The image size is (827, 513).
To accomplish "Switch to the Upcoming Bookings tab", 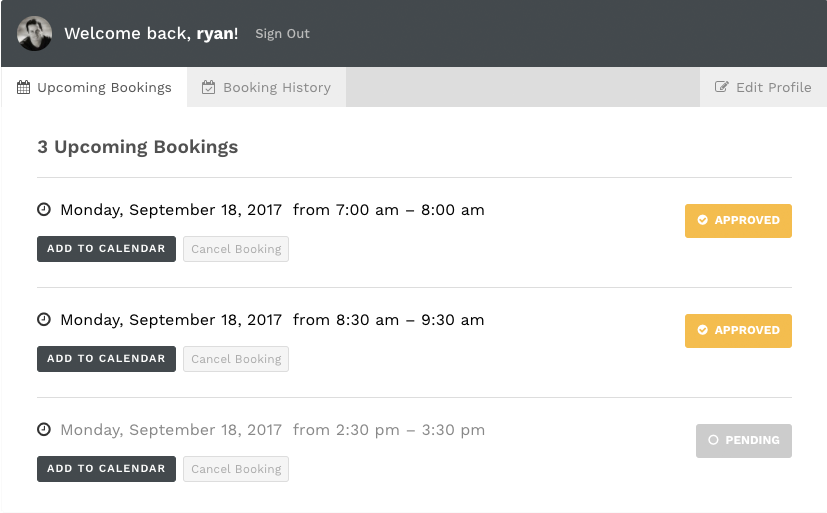I will pyautogui.click(x=95, y=87).
